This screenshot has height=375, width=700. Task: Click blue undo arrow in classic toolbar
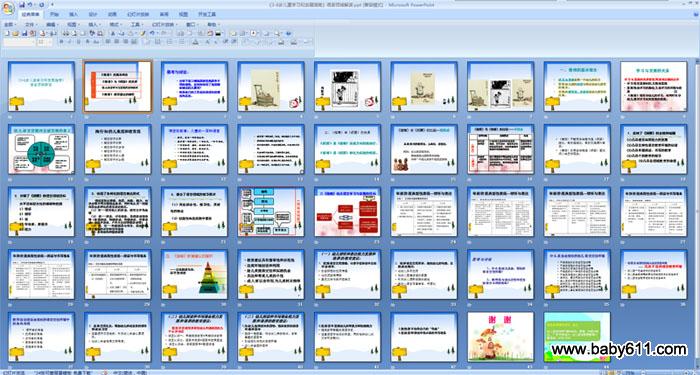[x=152, y=33]
